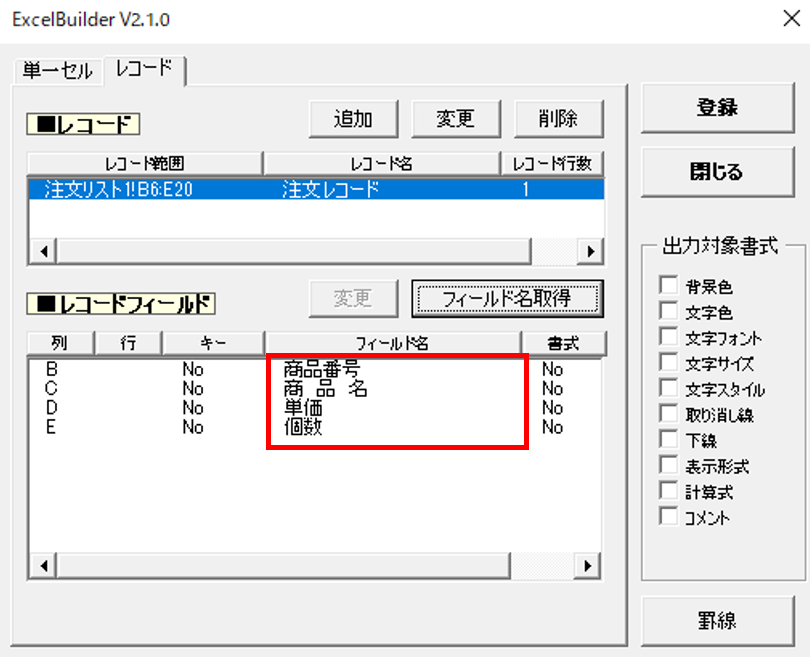Switch to the 単一セル tab

pyautogui.click(x=58, y=70)
